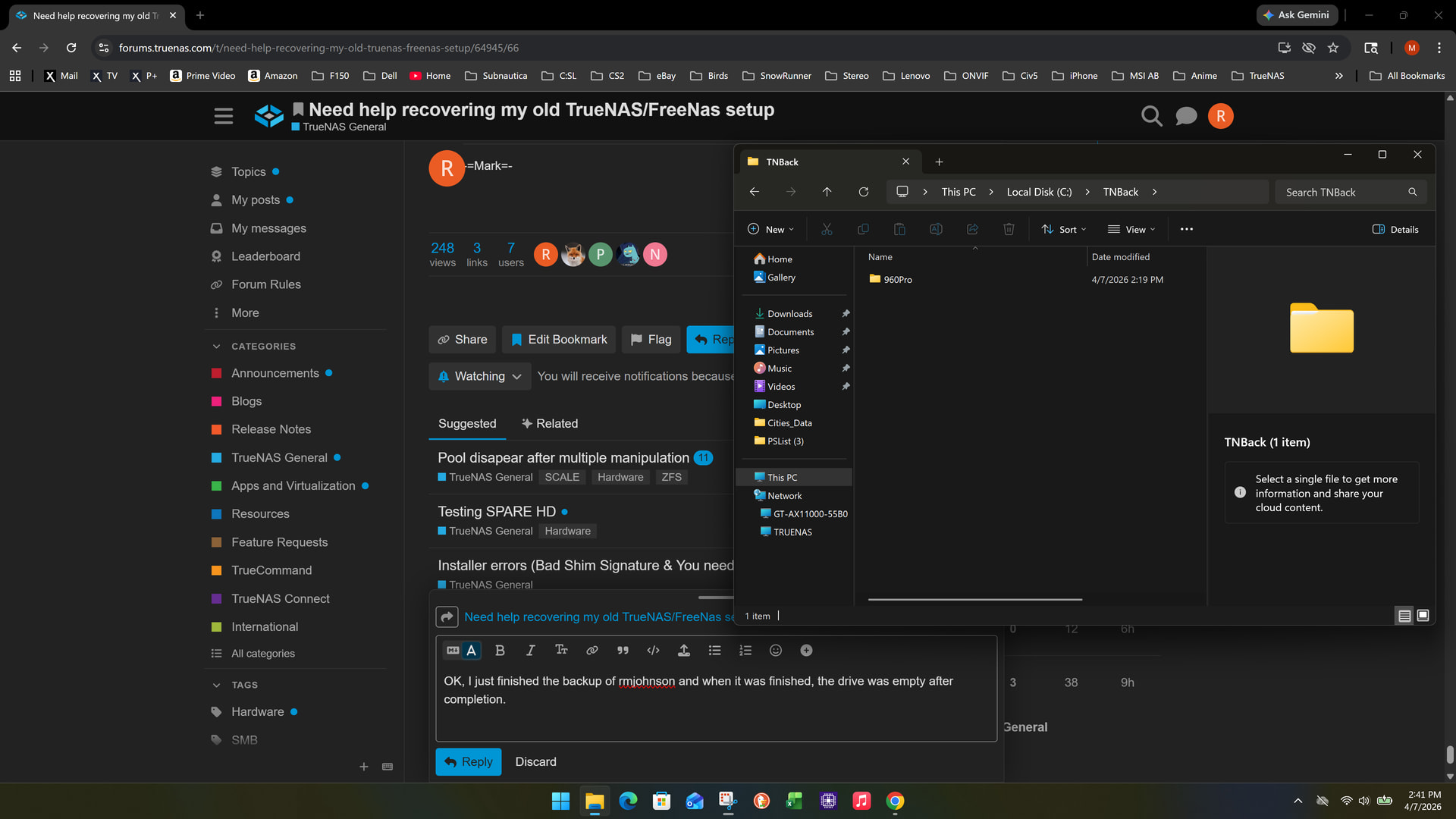
Task: Open Apps and Virtualization green category
Action: point(293,485)
